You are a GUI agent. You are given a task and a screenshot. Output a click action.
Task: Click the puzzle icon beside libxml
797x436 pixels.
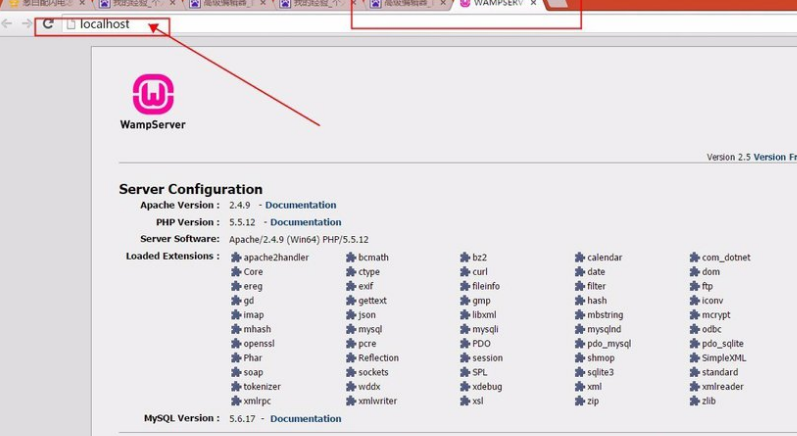click(x=465, y=315)
